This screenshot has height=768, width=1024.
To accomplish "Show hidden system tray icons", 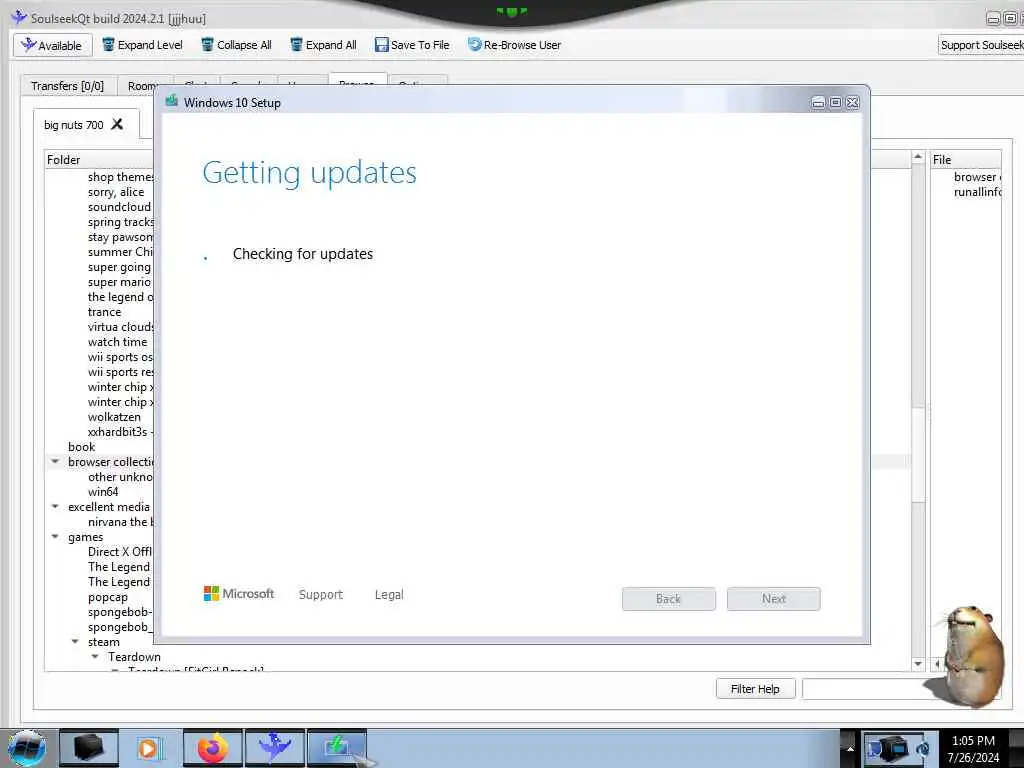I will [x=850, y=748].
